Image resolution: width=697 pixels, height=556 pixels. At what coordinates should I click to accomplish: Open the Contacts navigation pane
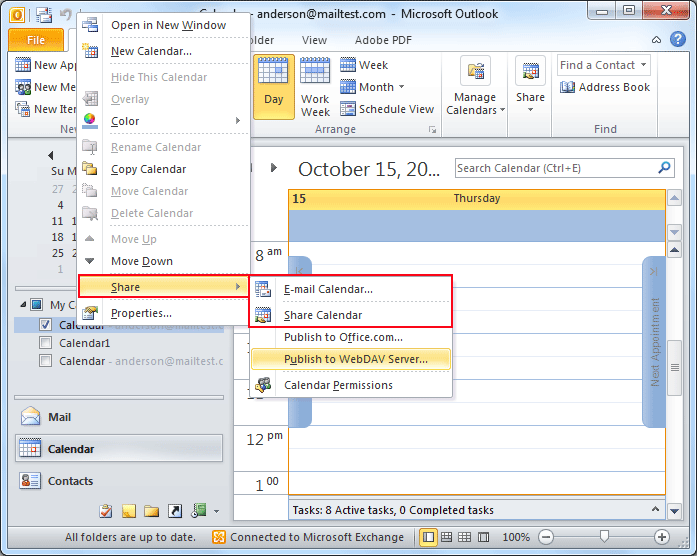(119, 481)
